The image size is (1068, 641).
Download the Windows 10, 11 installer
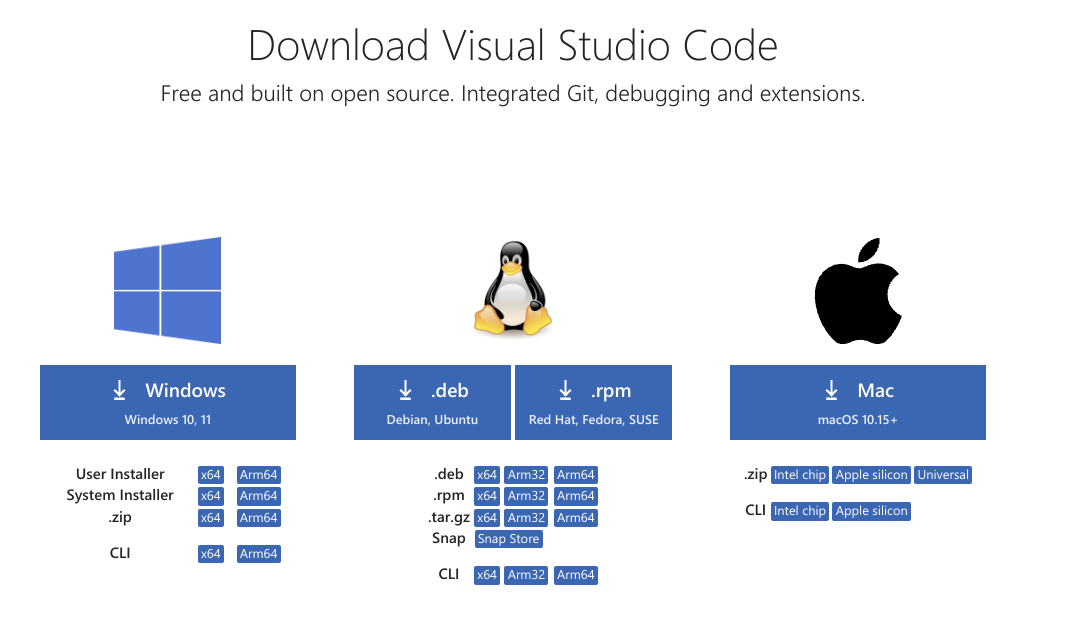pyautogui.click(x=168, y=402)
